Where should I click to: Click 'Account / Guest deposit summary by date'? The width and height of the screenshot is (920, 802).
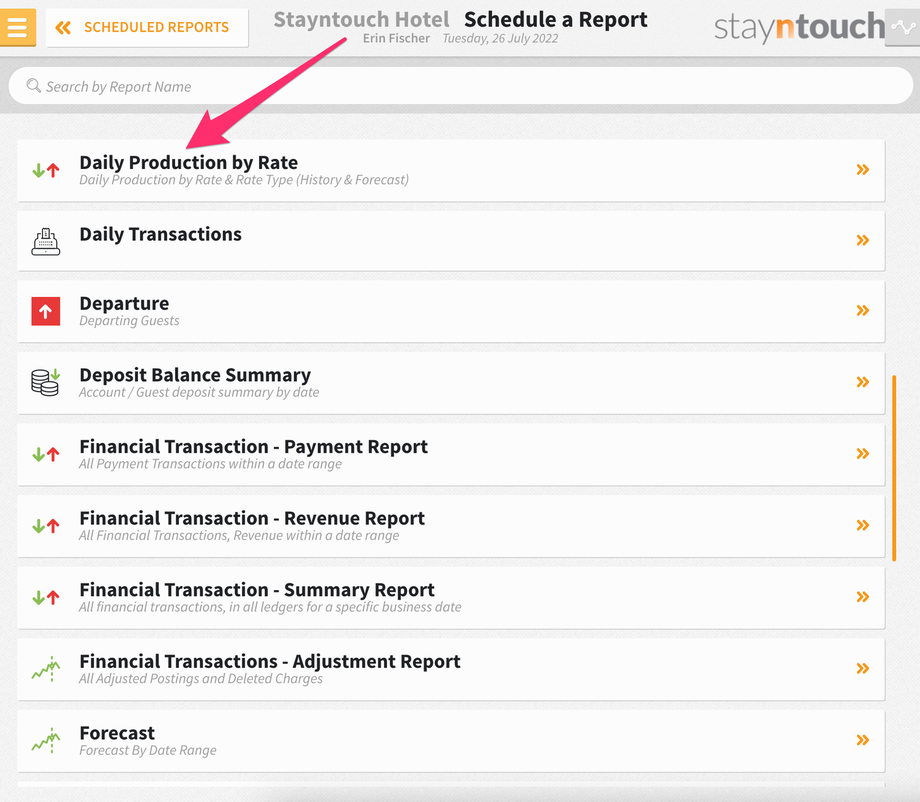[199, 392]
